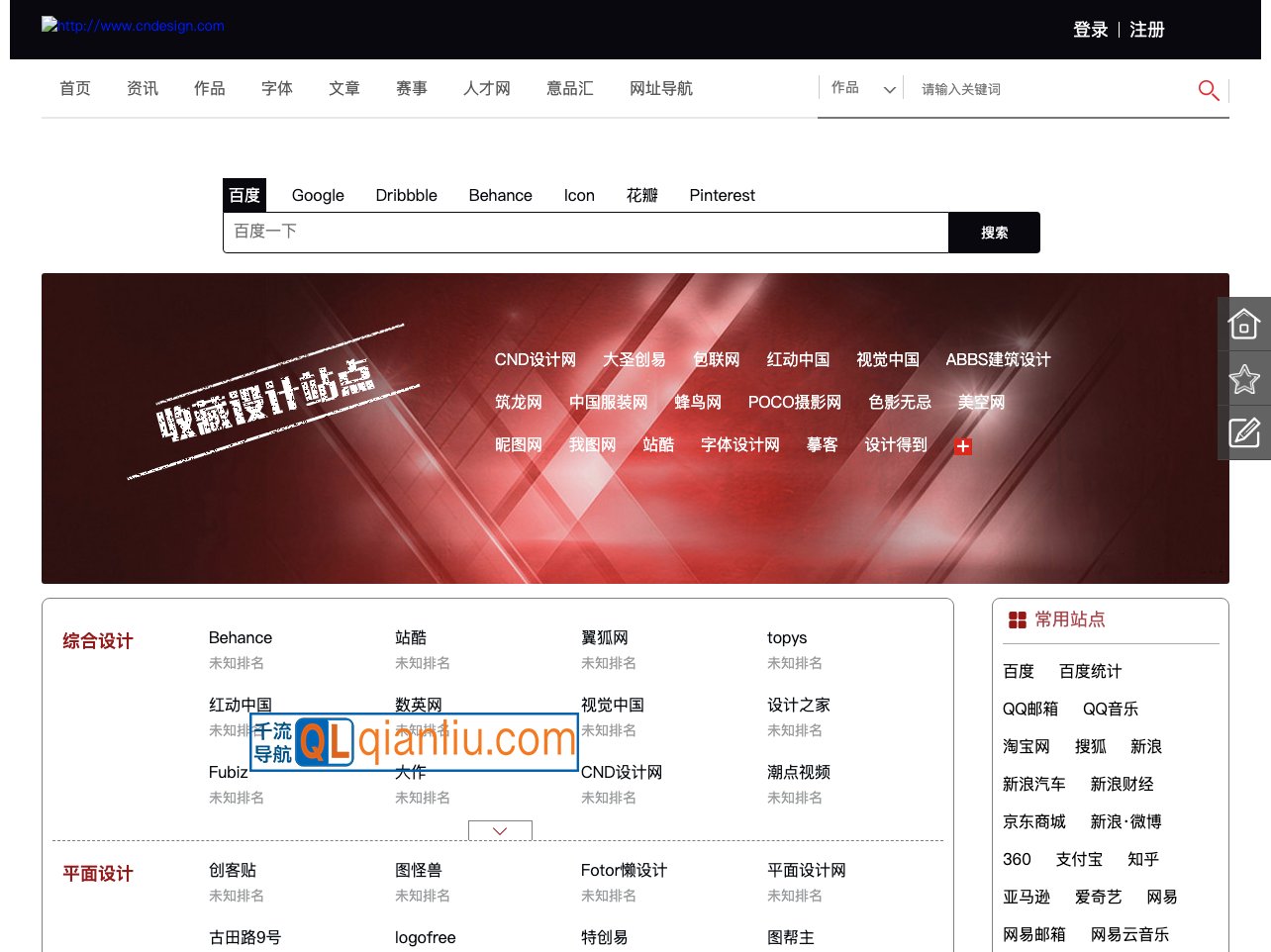Open the Behance link under 综合设计
The height and width of the screenshot is (952, 1271).
(x=241, y=637)
